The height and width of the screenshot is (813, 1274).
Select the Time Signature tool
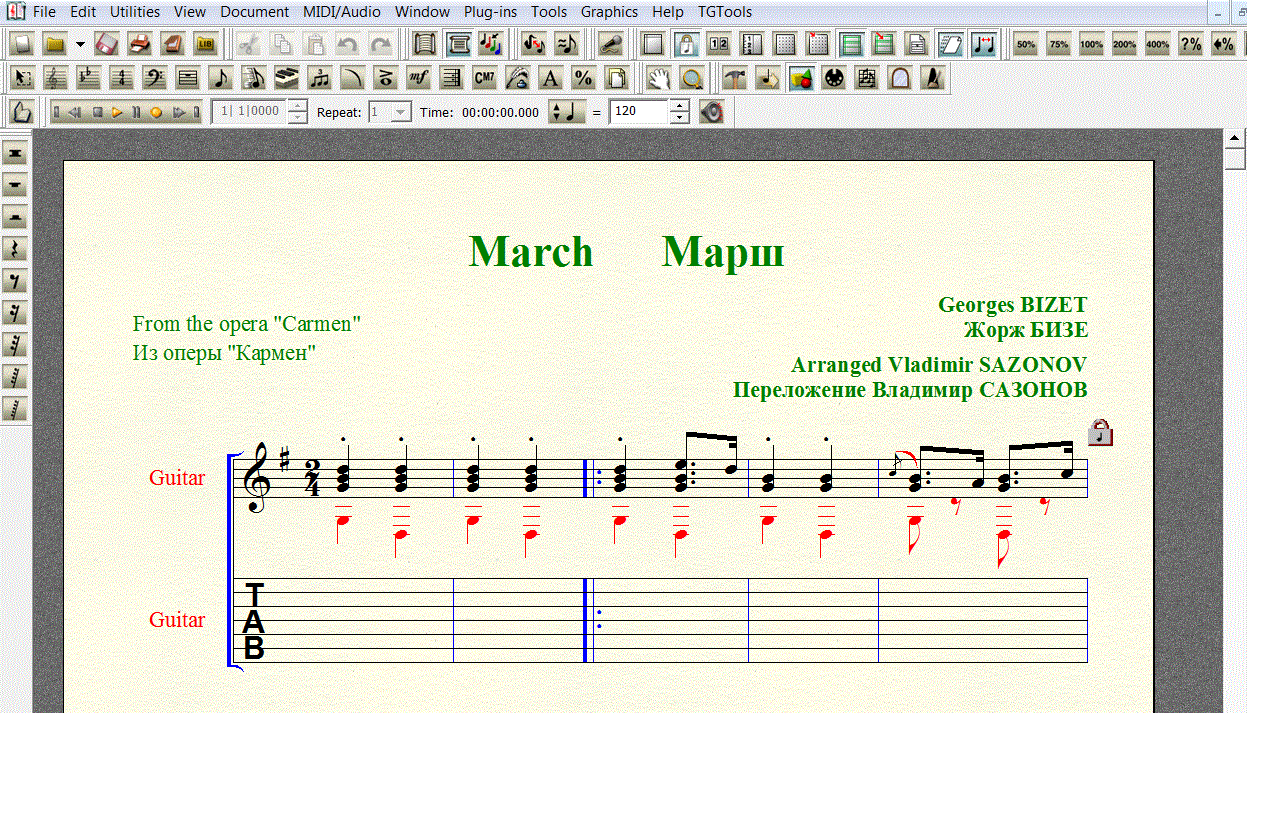(122, 78)
